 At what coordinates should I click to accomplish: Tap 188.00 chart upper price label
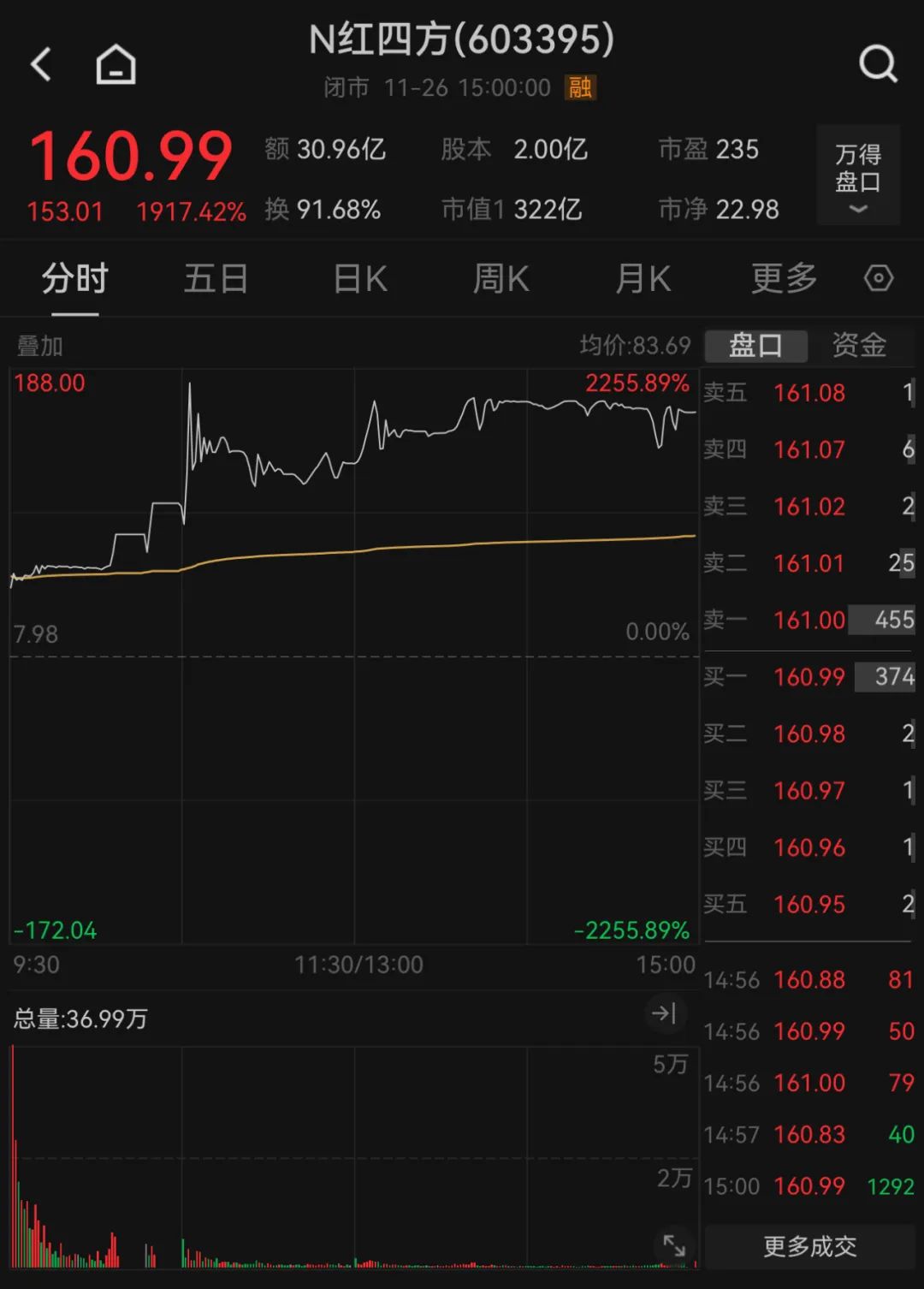[x=50, y=383]
